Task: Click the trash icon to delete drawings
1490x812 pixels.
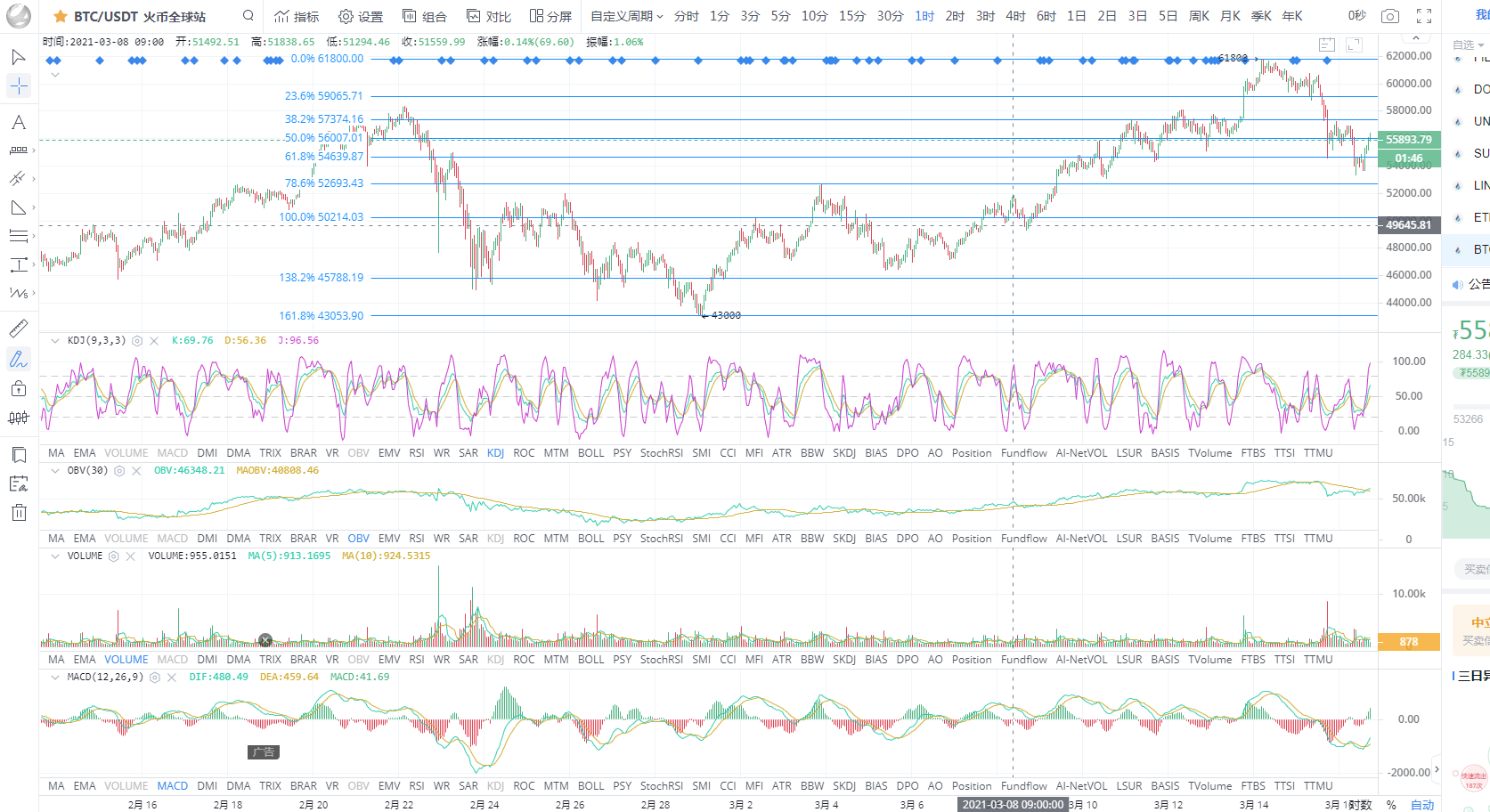Action: point(19,512)
